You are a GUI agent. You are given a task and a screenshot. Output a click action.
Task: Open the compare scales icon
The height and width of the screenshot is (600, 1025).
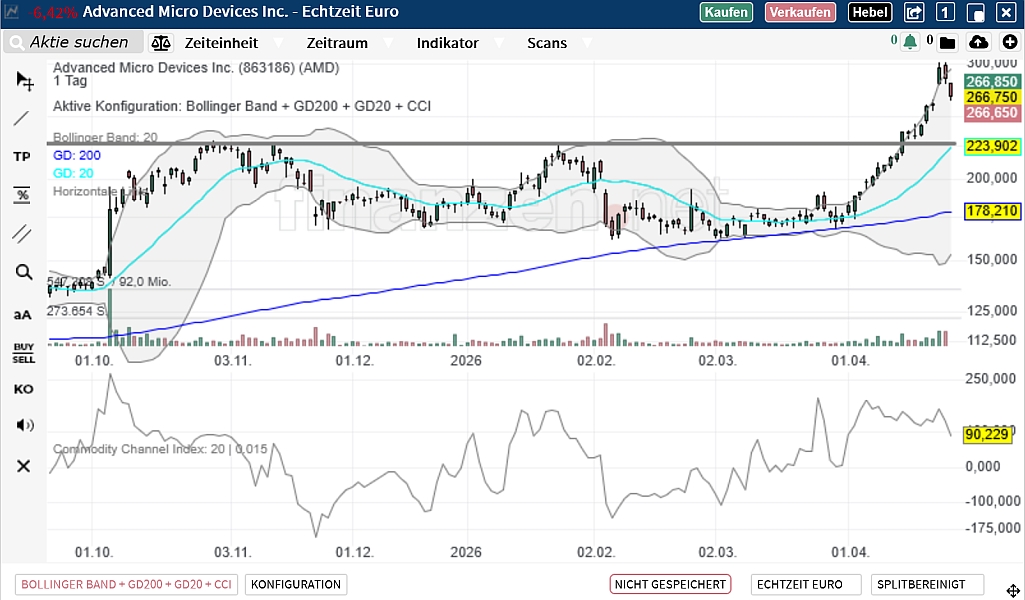[x=161, y=43]
